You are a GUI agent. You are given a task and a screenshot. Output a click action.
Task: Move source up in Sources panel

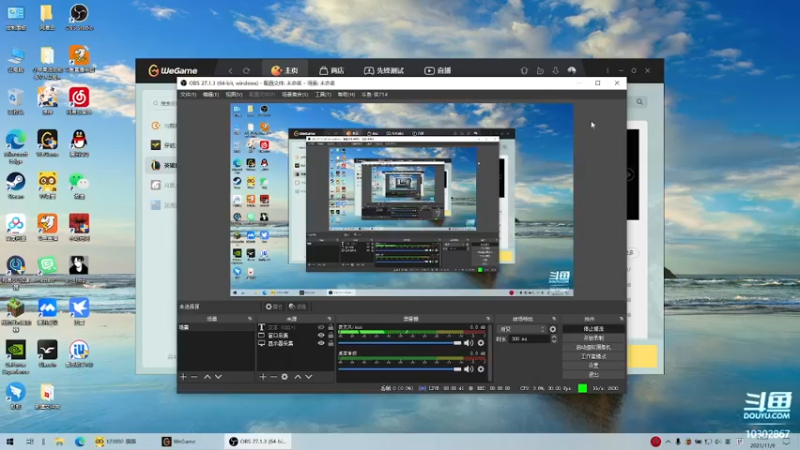297,377
